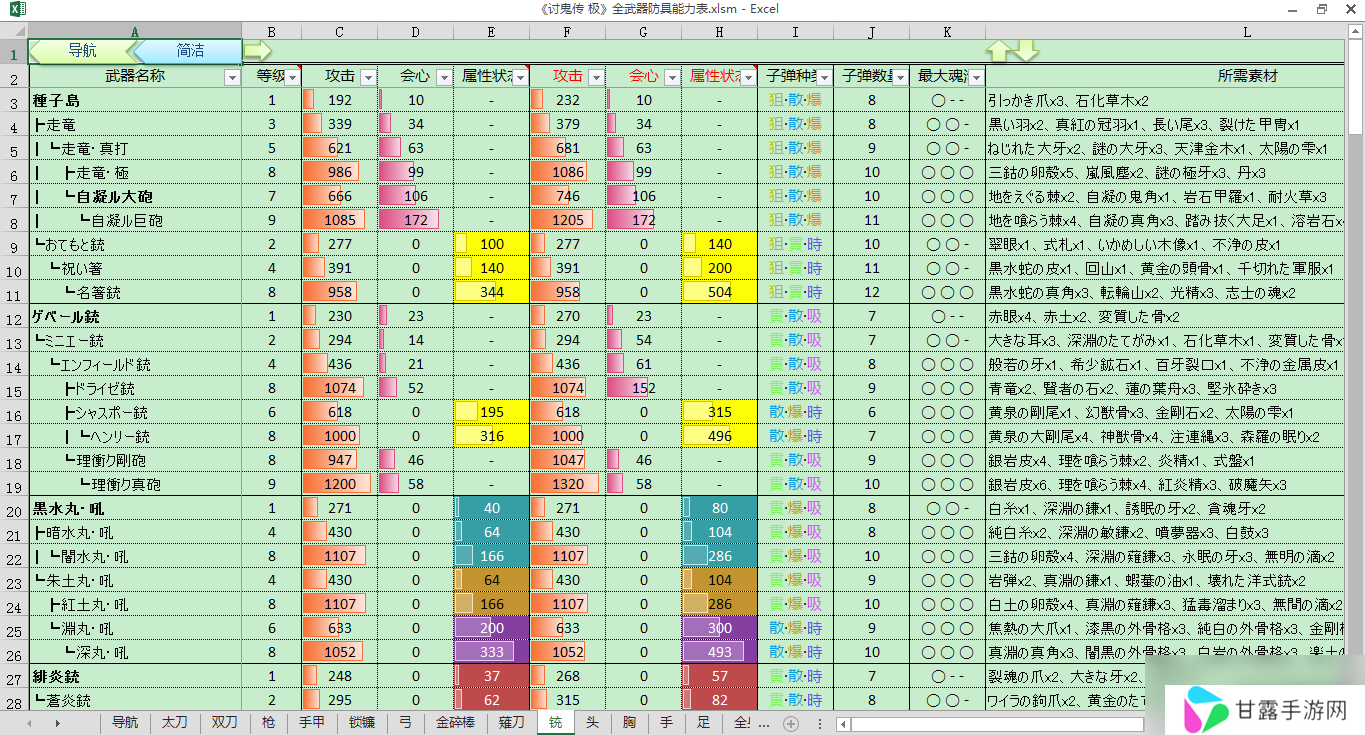This screenshot has height=735, width=1365.
Task: Open filter dropdown for black 攻击 column C
Action: (367, 77)
